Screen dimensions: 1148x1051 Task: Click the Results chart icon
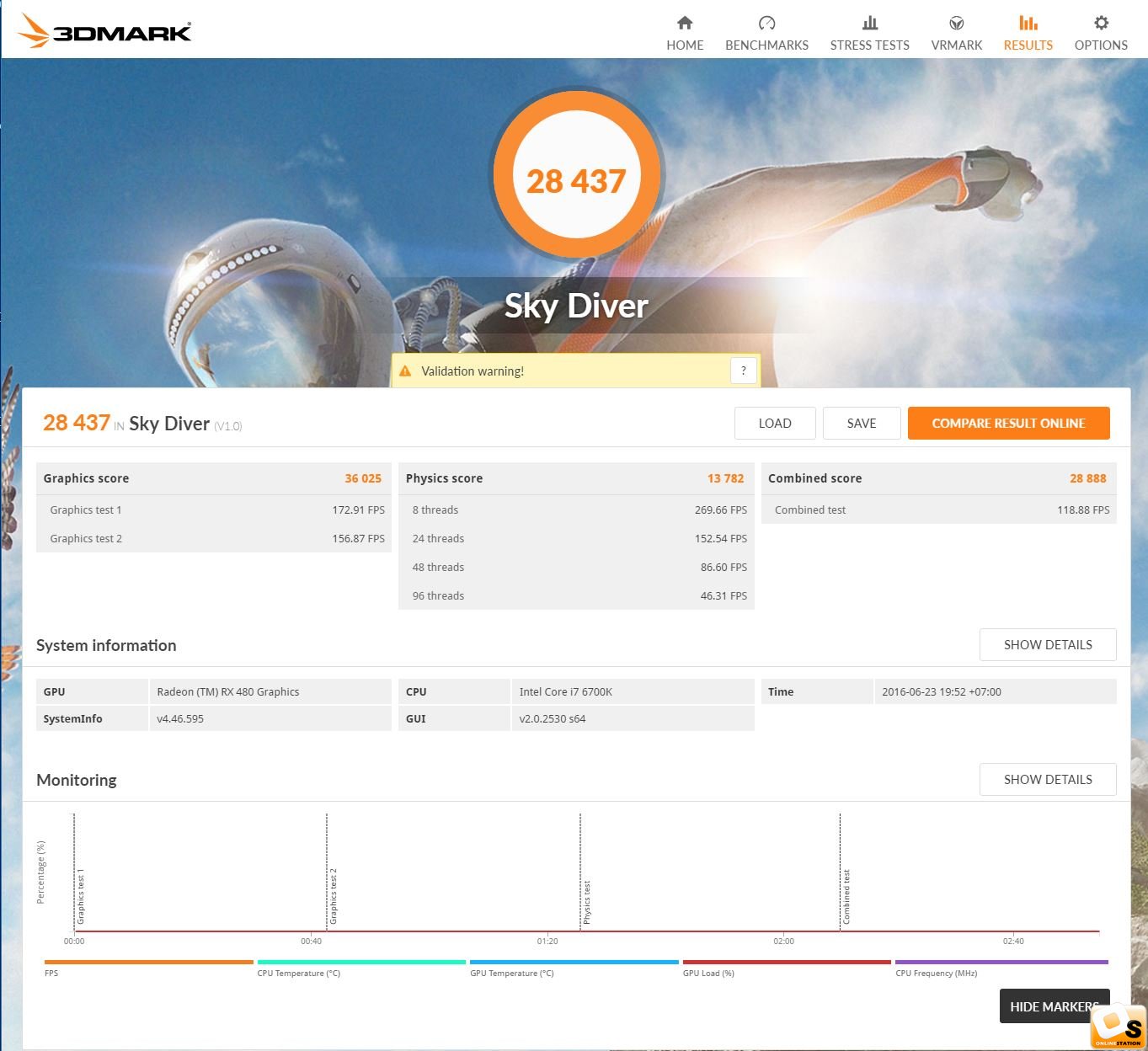[1028, 23]
